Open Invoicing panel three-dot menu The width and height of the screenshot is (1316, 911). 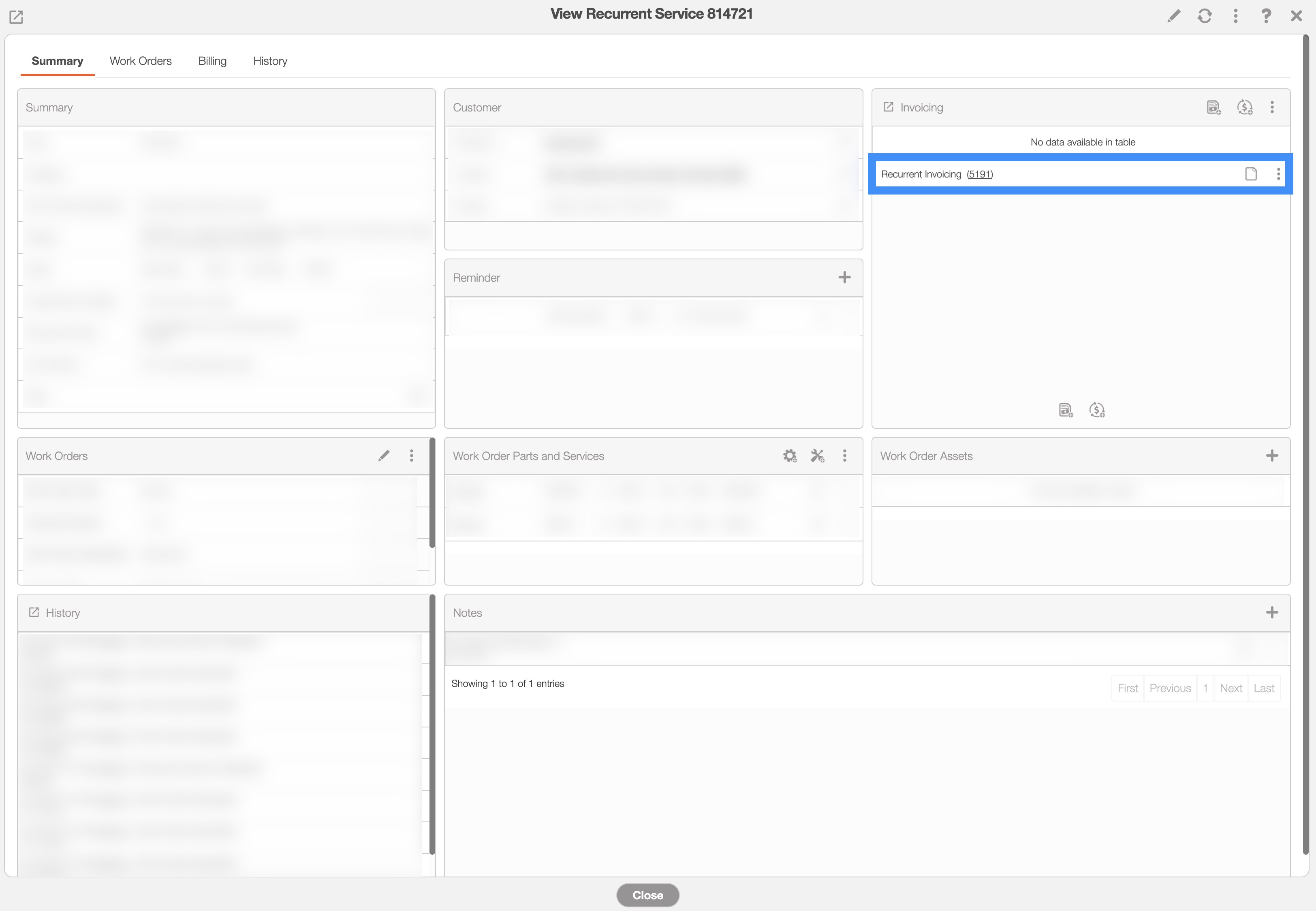1272,107
